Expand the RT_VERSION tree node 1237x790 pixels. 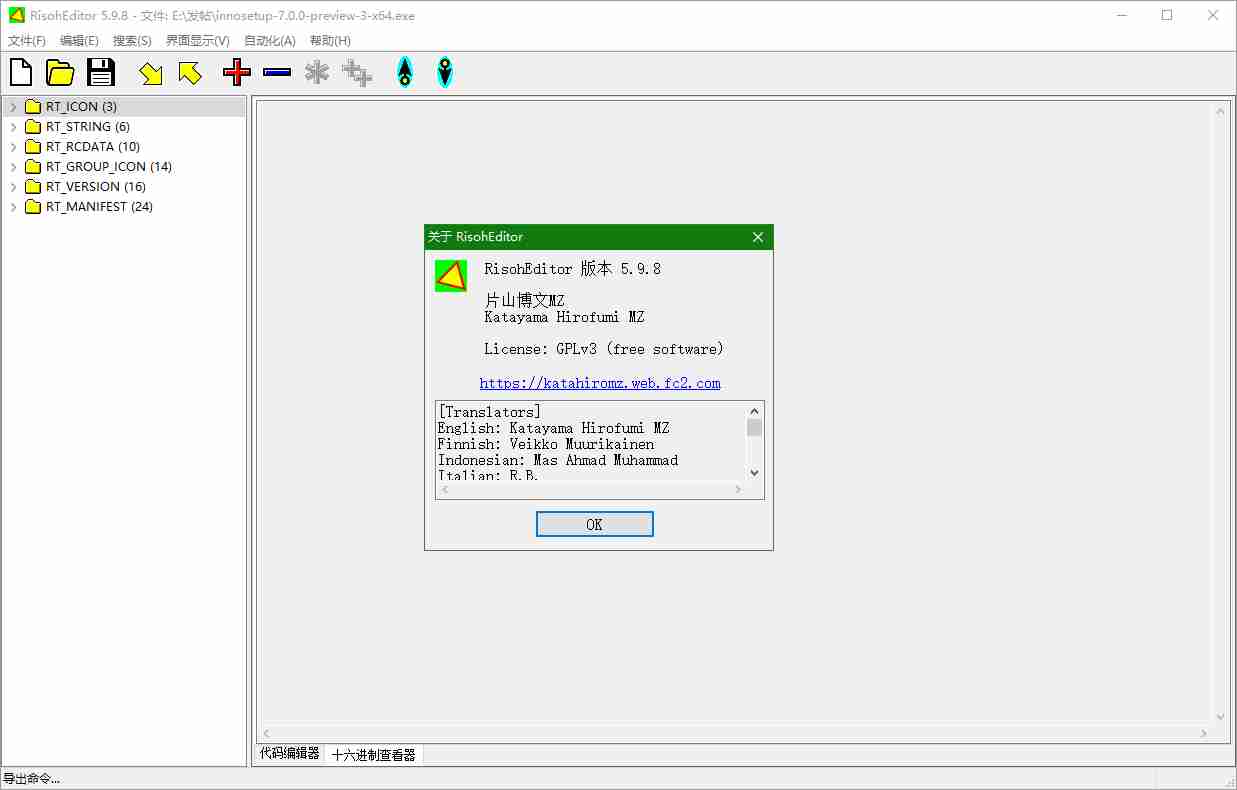[13, 187]
